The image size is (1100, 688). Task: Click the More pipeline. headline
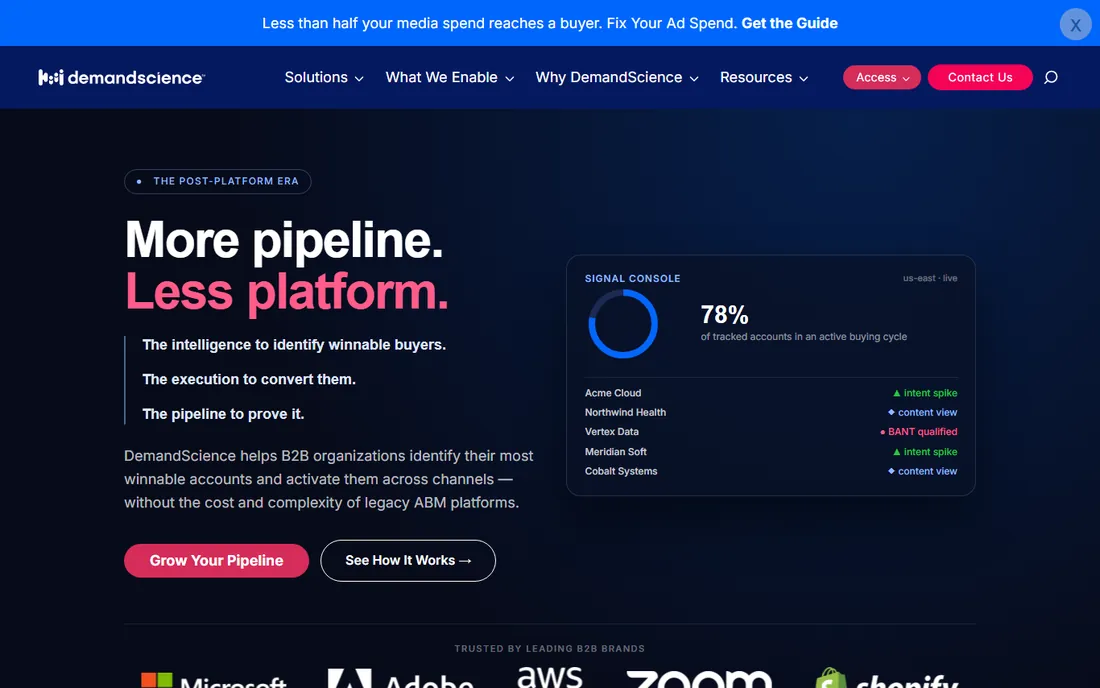click(x=283, y=241)
